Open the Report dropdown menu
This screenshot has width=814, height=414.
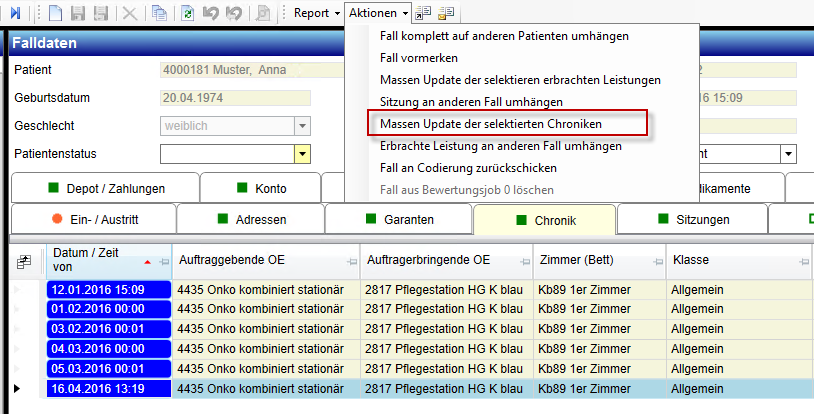[x=317, y=13]
